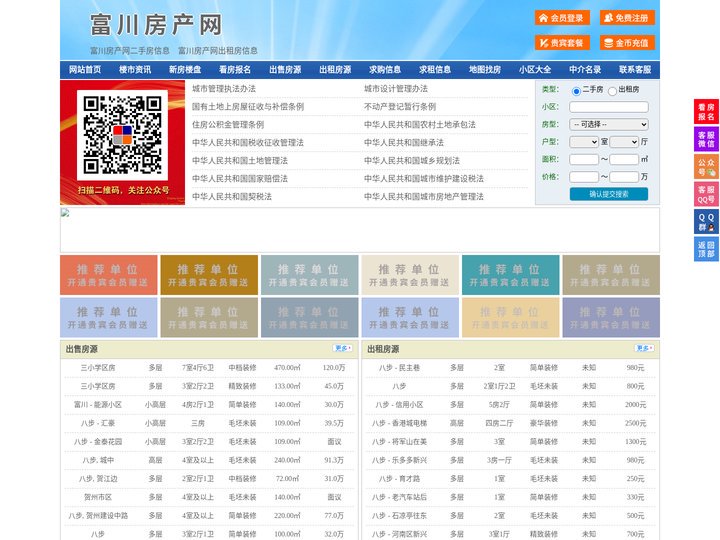Image resolution: width=720 pixels, height=540 pixels.
Task: Open 求购信息 navigation item
Action: (x=385, y=70)
